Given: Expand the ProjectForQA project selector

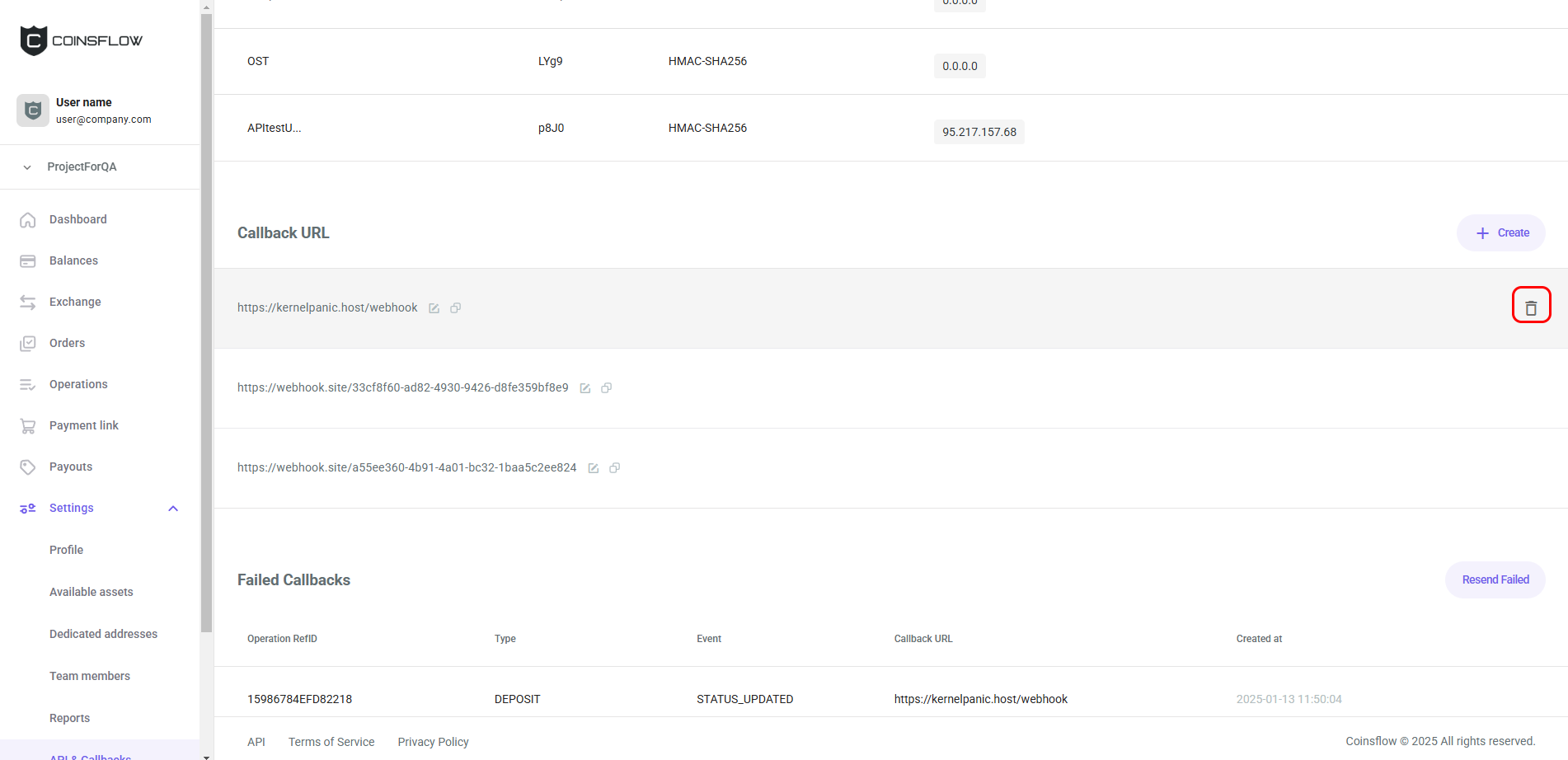Looking at the screenshot, I should [27, 167].
